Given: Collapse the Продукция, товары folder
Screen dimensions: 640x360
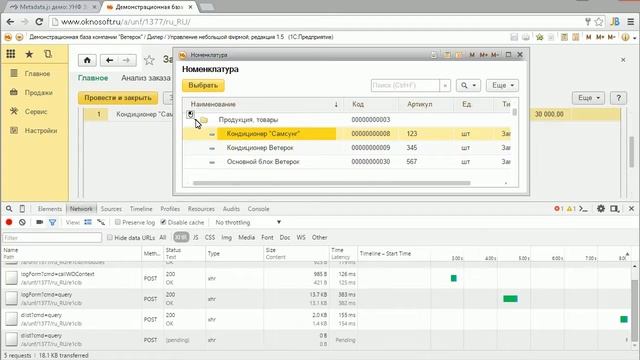Looking at the screenshot, I should [x=190, y=114].
